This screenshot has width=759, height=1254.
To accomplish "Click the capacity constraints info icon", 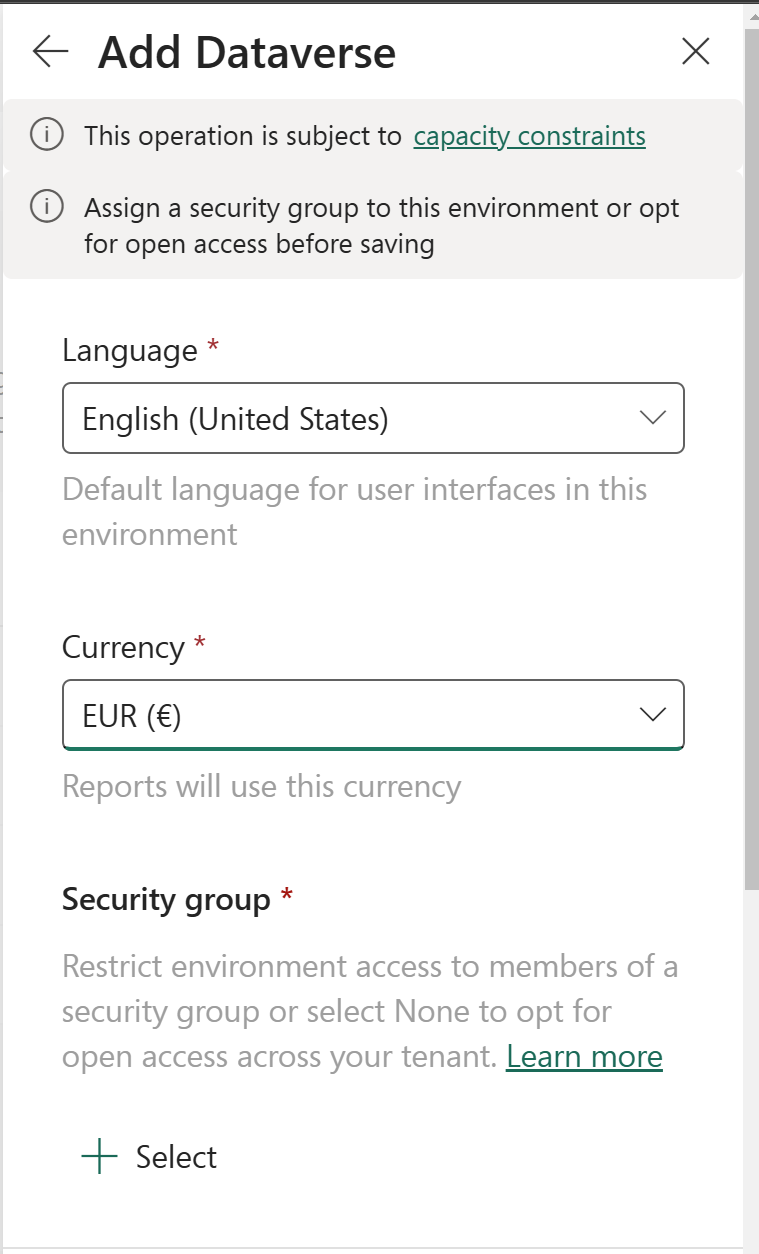I will point(47,134).
